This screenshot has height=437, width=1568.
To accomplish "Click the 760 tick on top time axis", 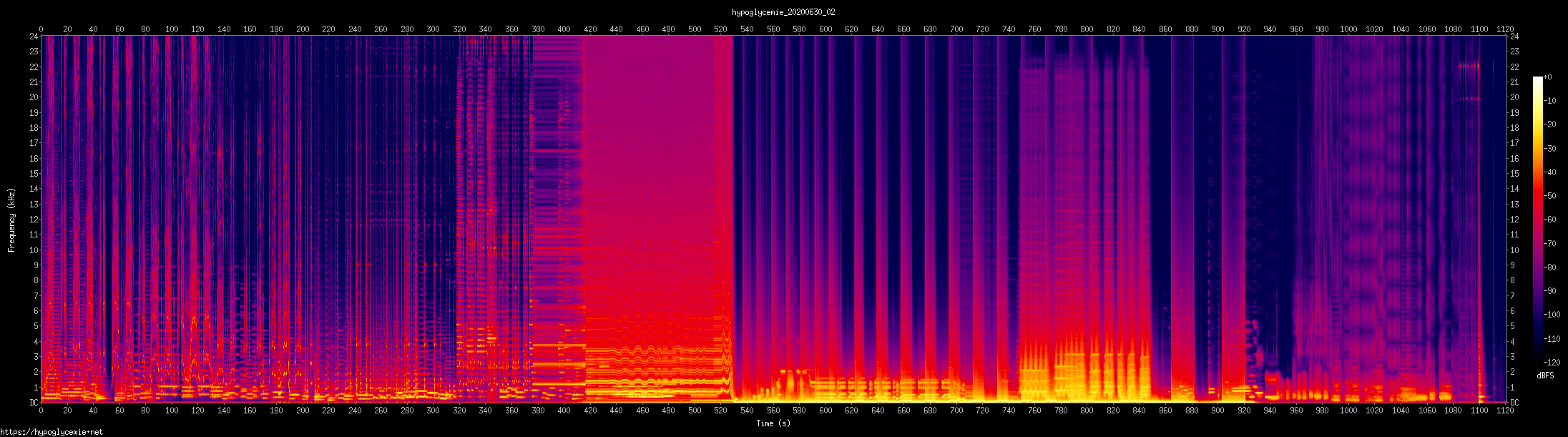I will (1034, 29).
